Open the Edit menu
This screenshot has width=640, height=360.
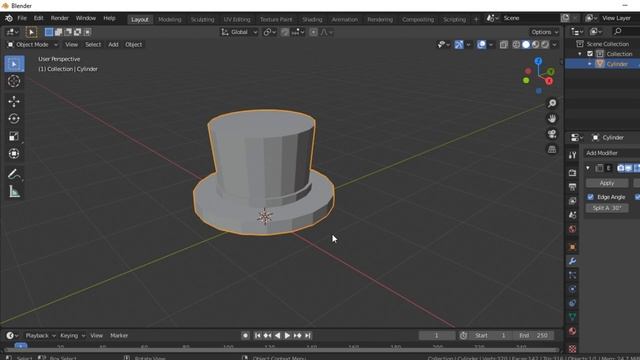pos(38,18)
